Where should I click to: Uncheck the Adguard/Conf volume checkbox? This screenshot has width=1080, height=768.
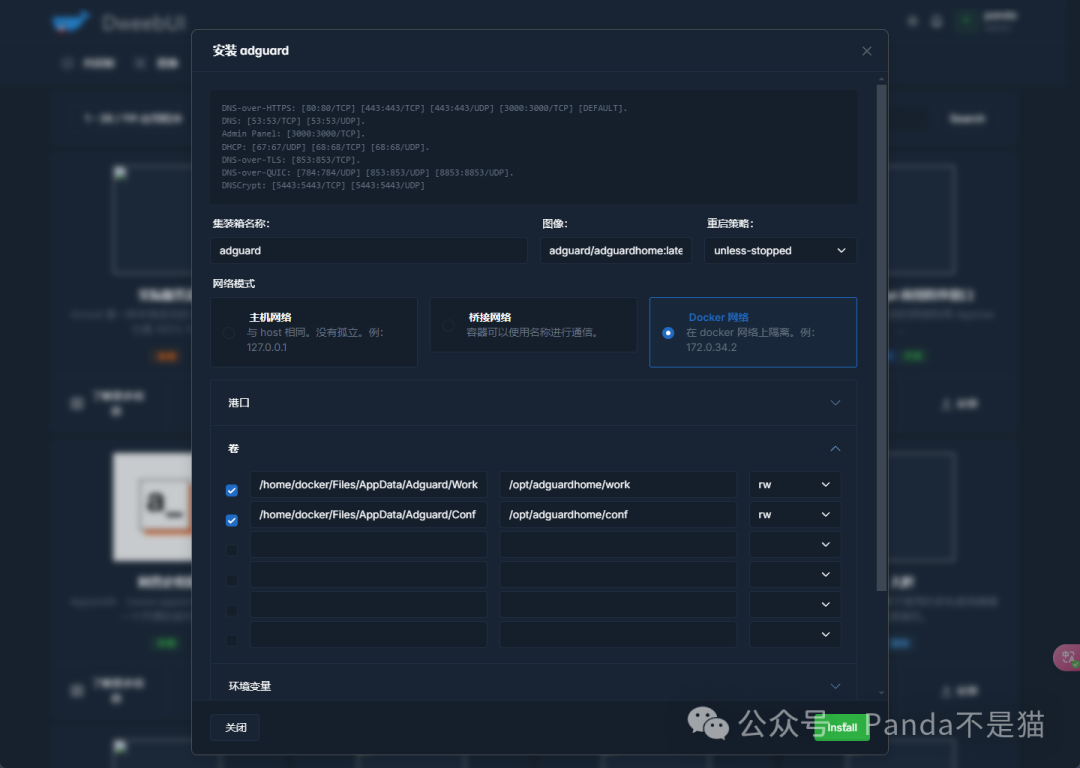(x=231, y=520)
